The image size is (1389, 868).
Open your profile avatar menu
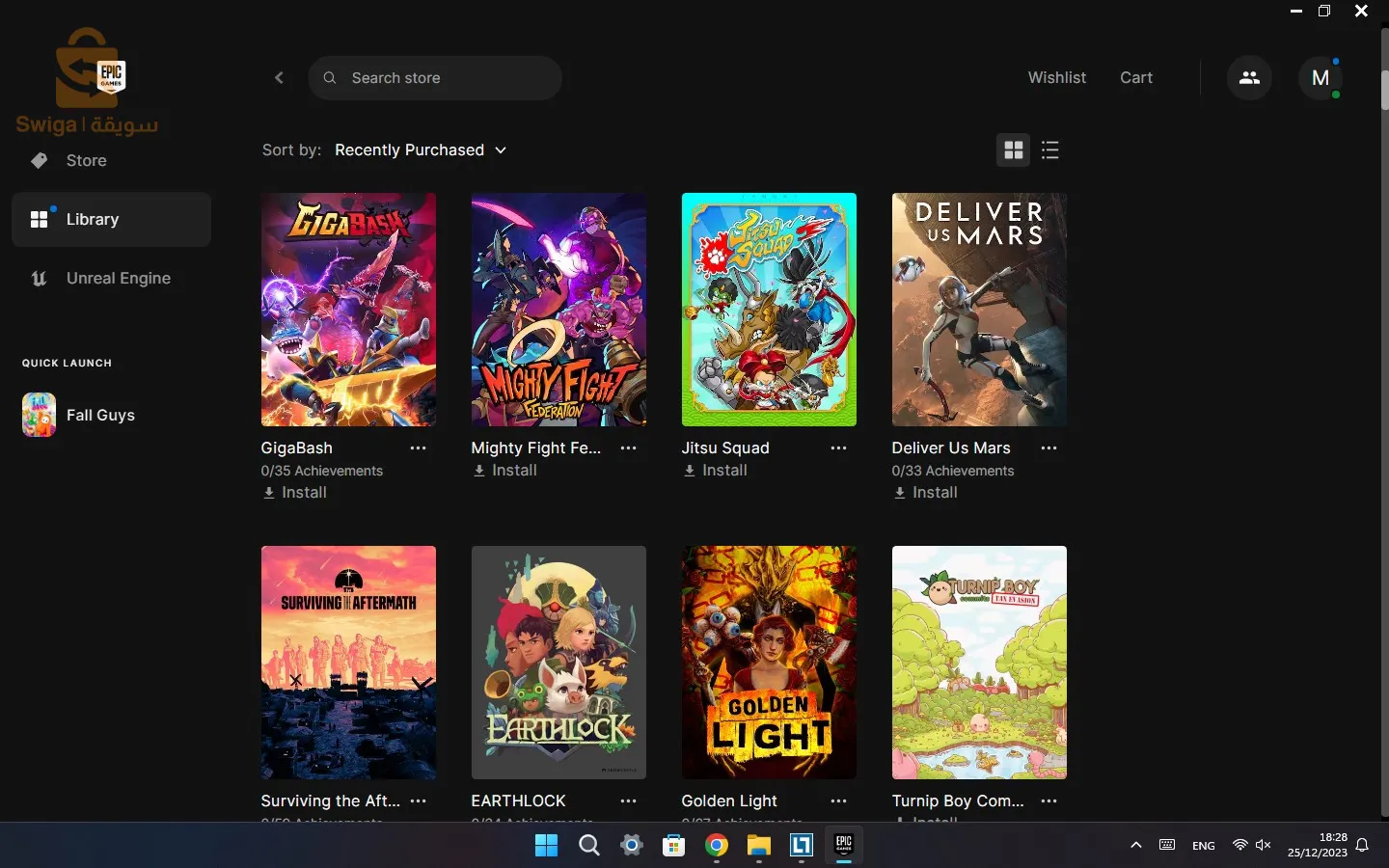tap(1321, 78)
